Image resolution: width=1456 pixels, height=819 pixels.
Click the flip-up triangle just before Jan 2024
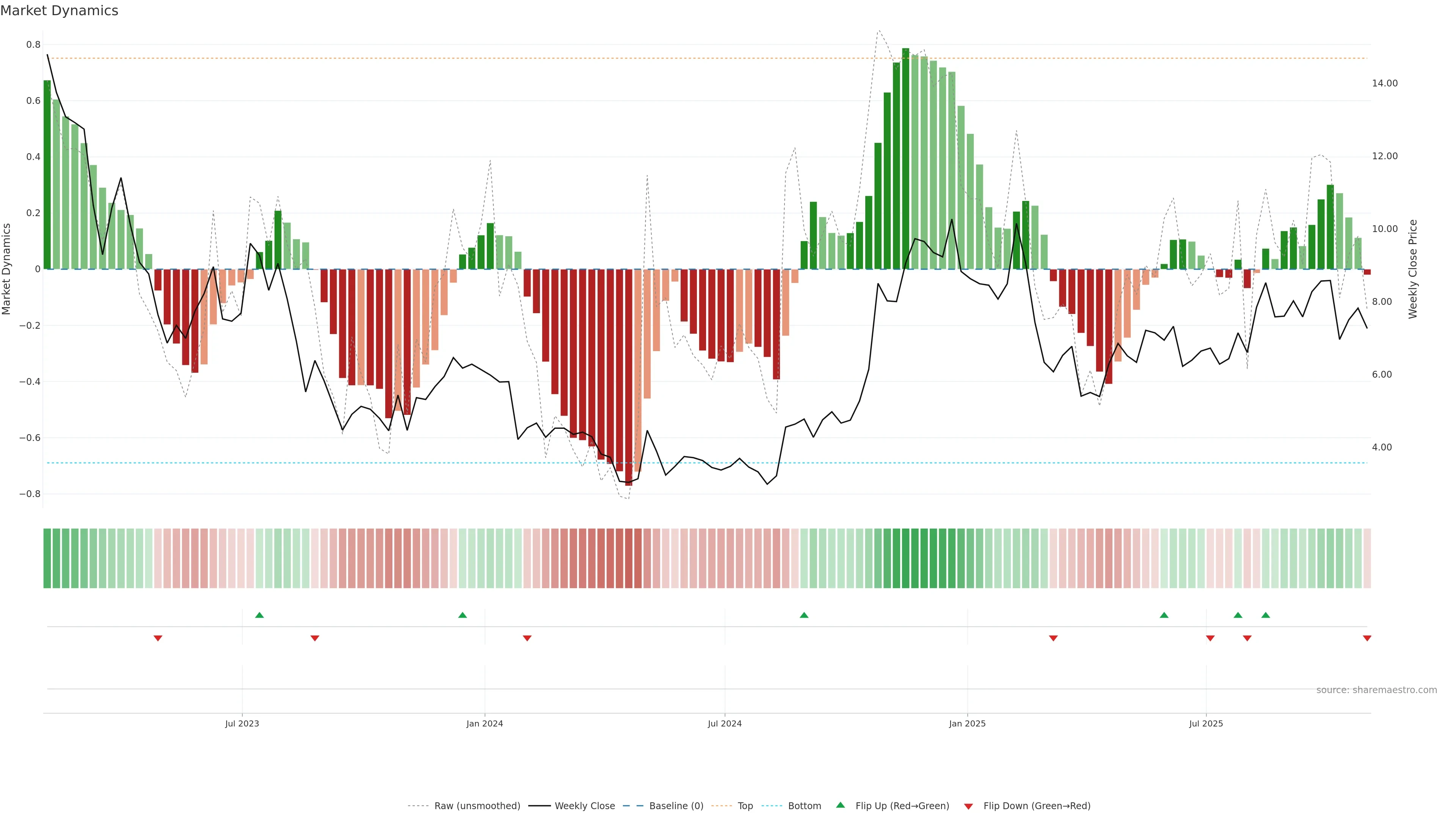click(462, 615)
